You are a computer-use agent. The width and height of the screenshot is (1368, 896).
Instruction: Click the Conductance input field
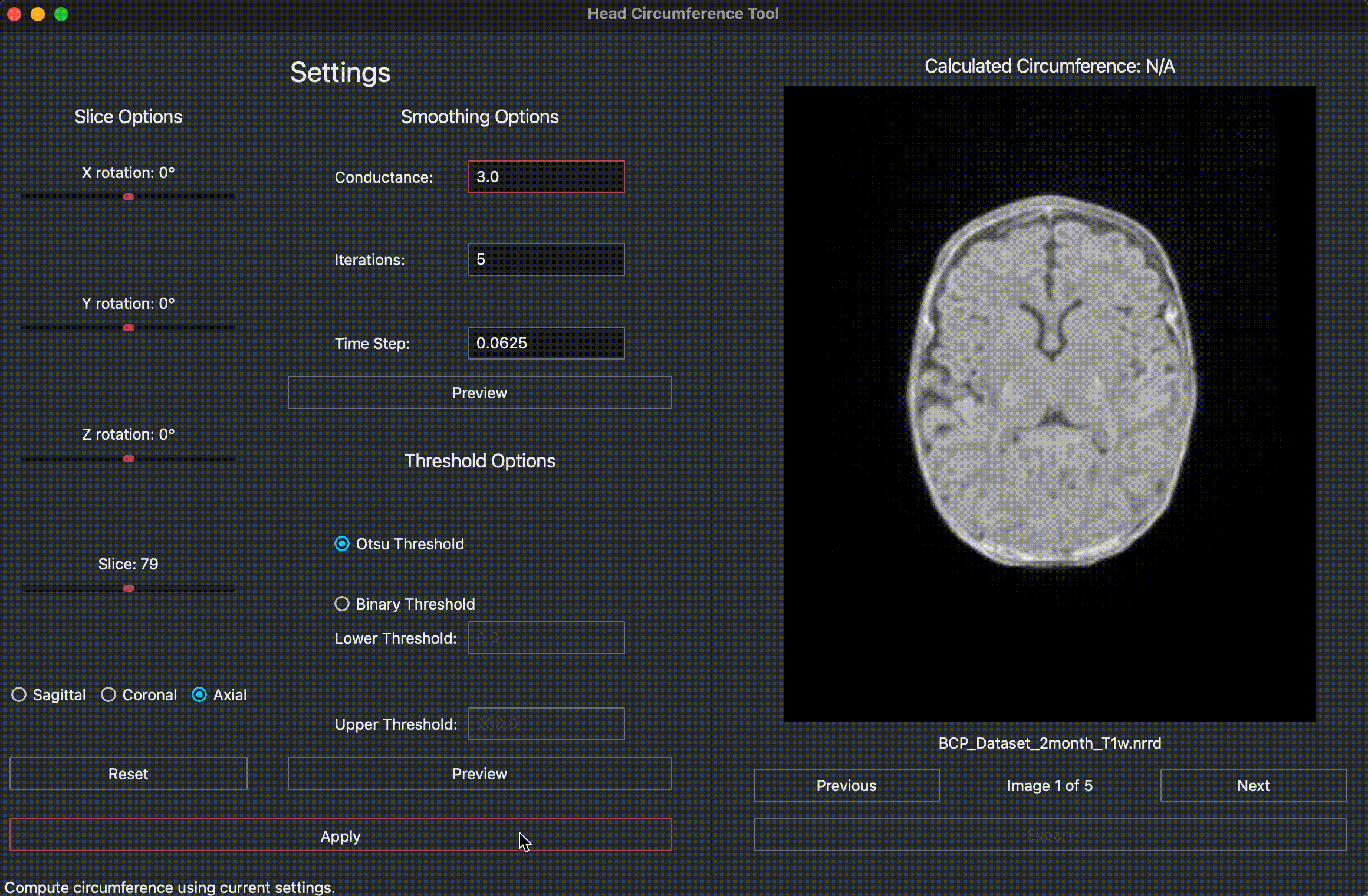coord(546,177)
